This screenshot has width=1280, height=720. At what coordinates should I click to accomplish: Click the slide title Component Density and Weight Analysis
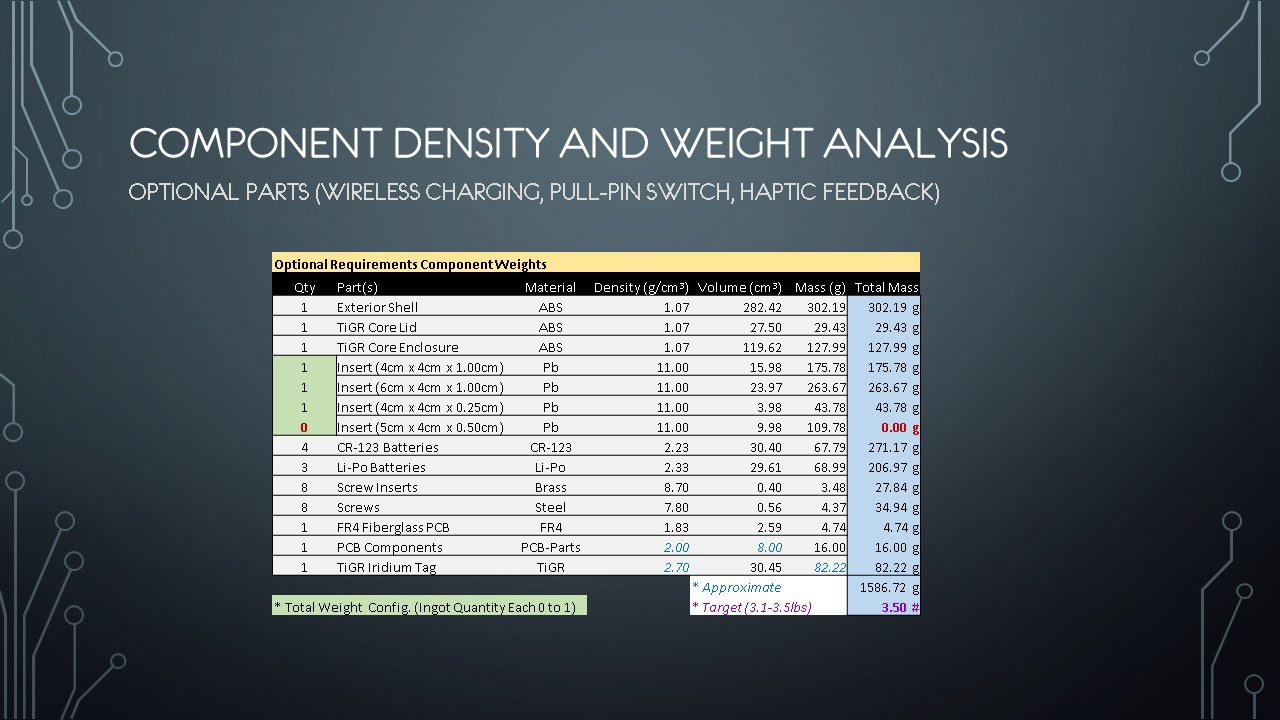point(568,144)
